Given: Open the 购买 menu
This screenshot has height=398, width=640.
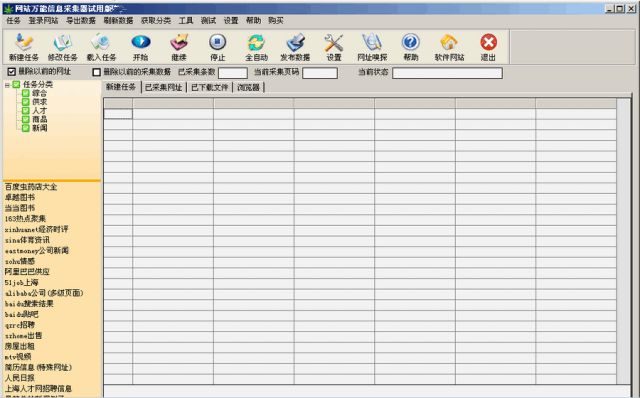Looking at the screenshot, I should pyautogui.click(x=276, y=20).
